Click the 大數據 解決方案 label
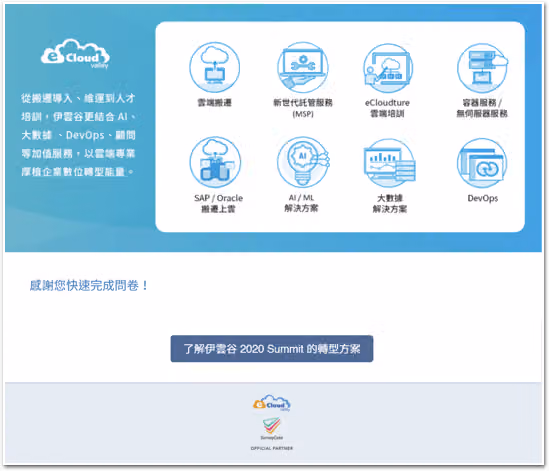 [390, 203]
